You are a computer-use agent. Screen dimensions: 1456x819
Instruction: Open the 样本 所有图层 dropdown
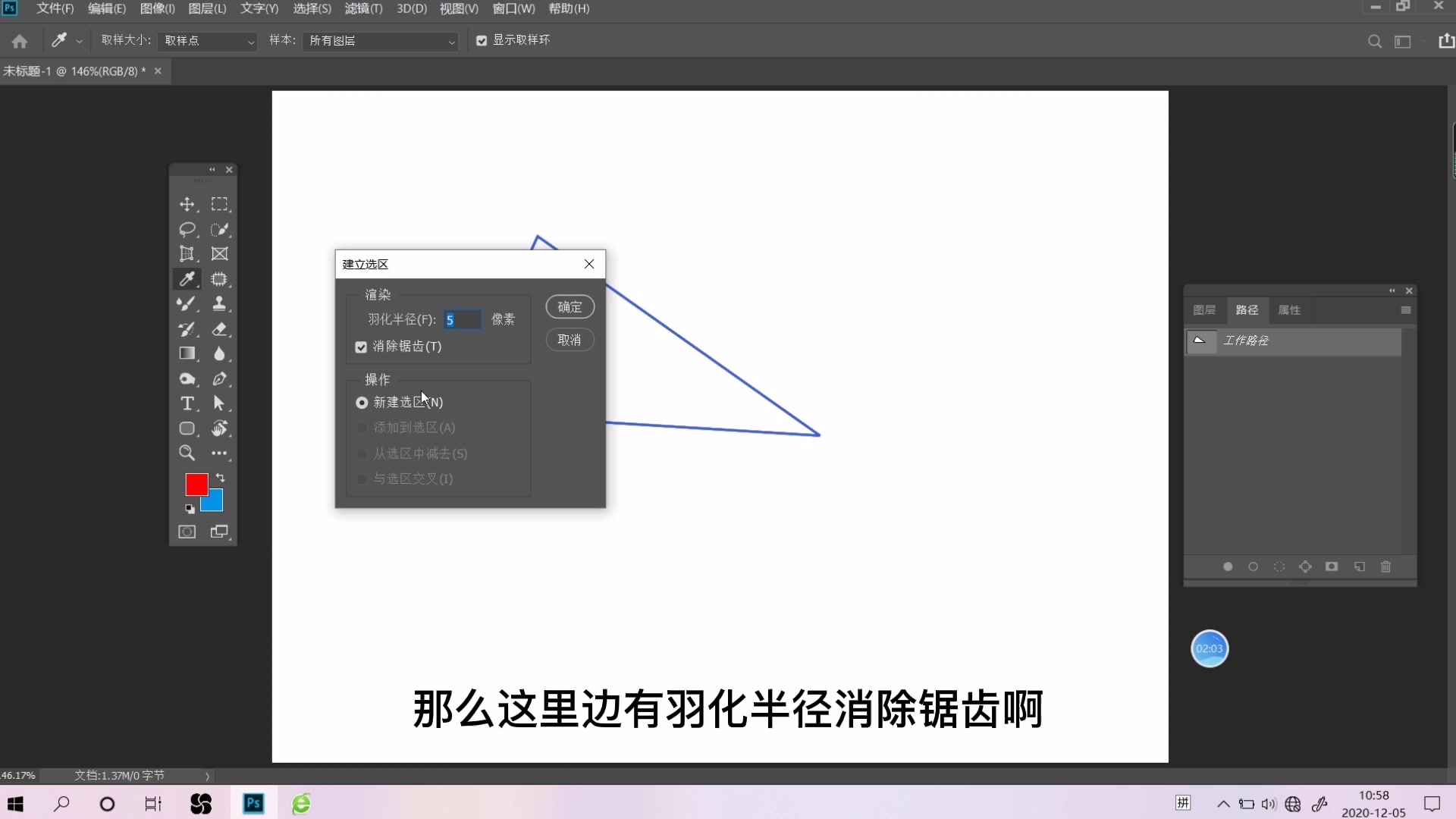[x=380, y=41]
